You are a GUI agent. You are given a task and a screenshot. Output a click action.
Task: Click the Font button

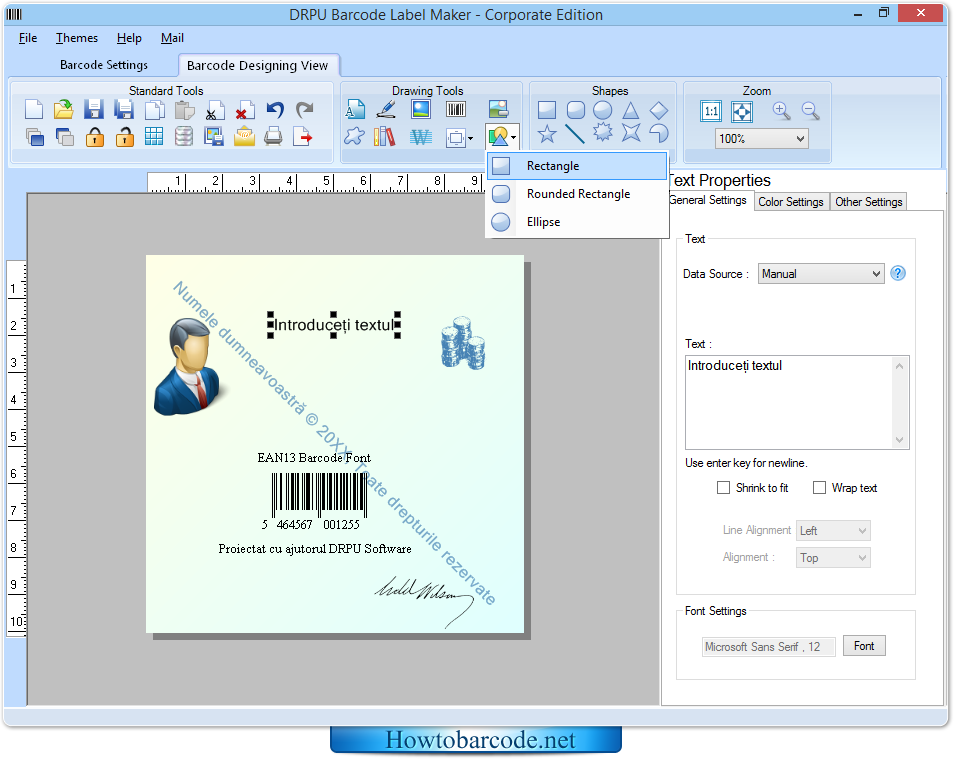click(x=864, y=646)
